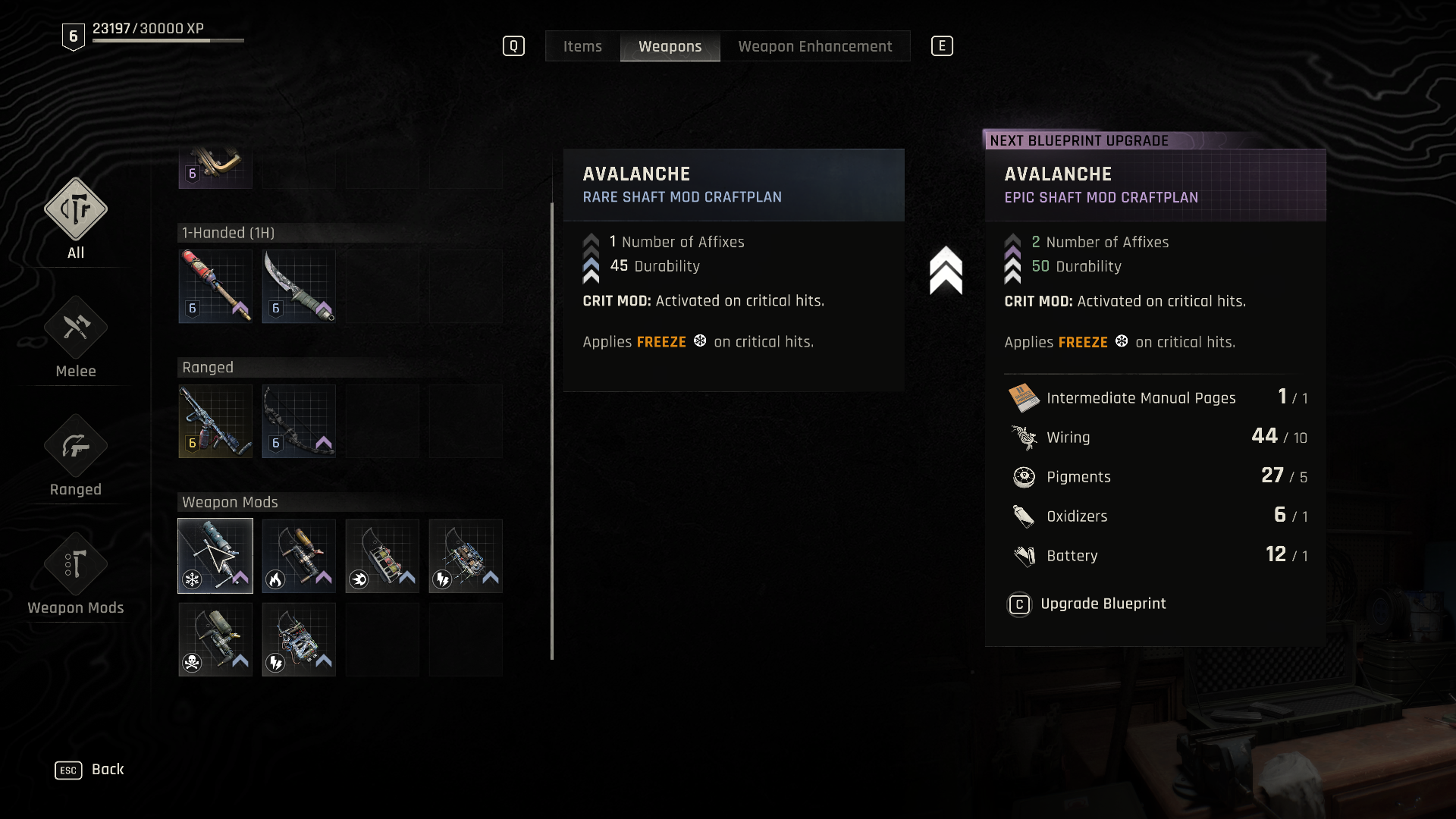Open Weapon Mods category icon
The height and width of the screenshot is (819, 1456).
coord(76,564)
